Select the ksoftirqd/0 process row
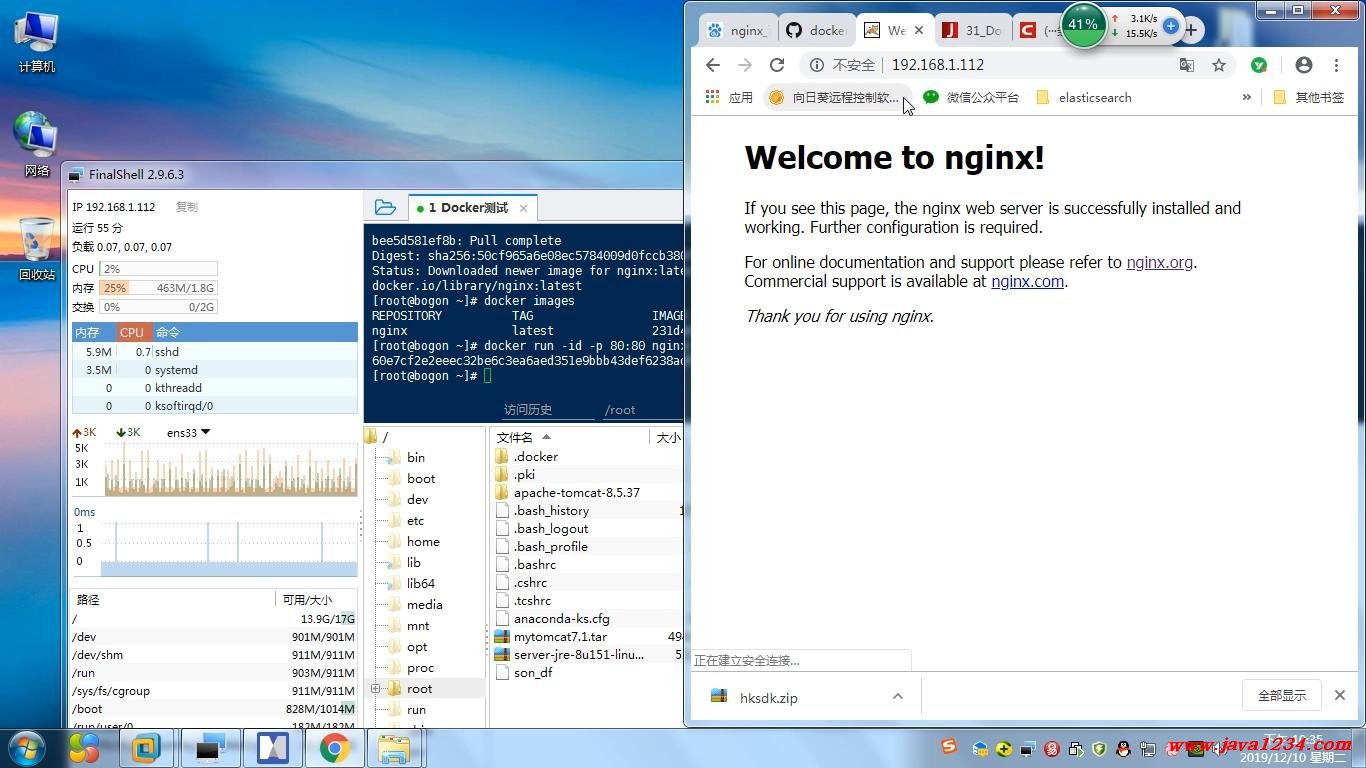The width and height of the screenshot is (1366, 768). (215, 406)
